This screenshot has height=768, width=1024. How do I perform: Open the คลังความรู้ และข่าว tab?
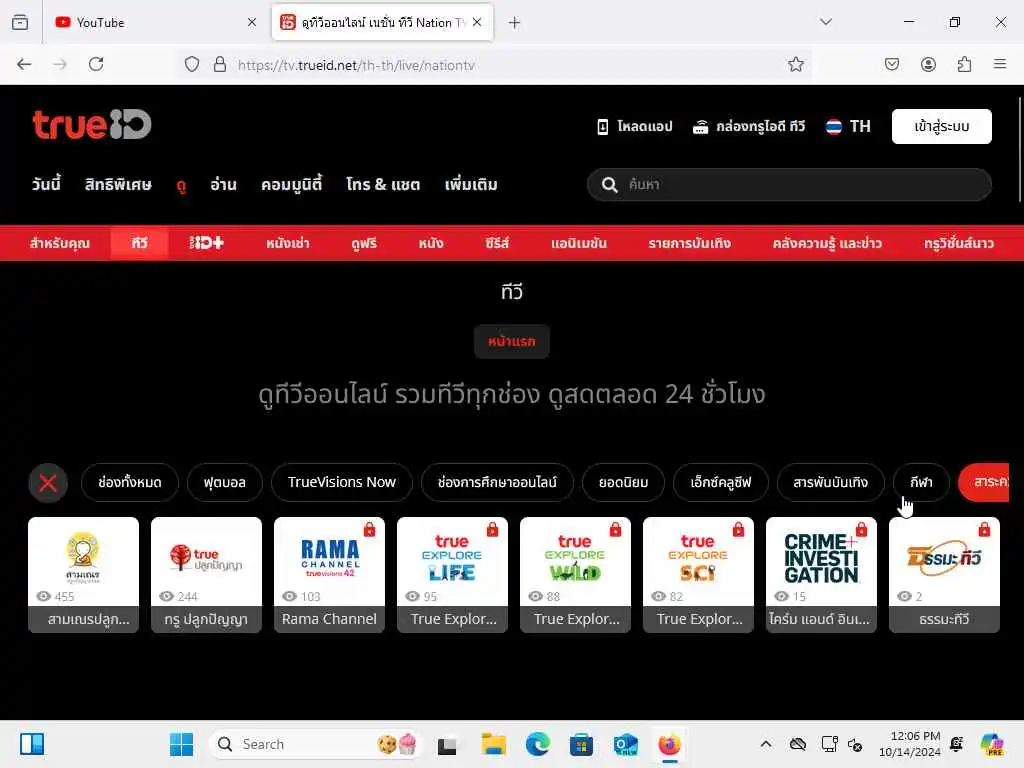point(827,243)
